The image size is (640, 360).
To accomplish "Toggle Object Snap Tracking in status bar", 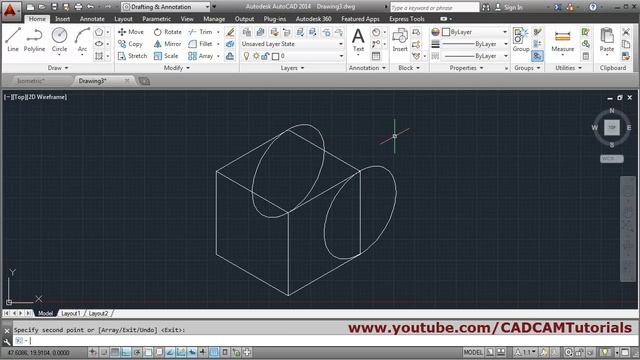I will pos(170,352).
